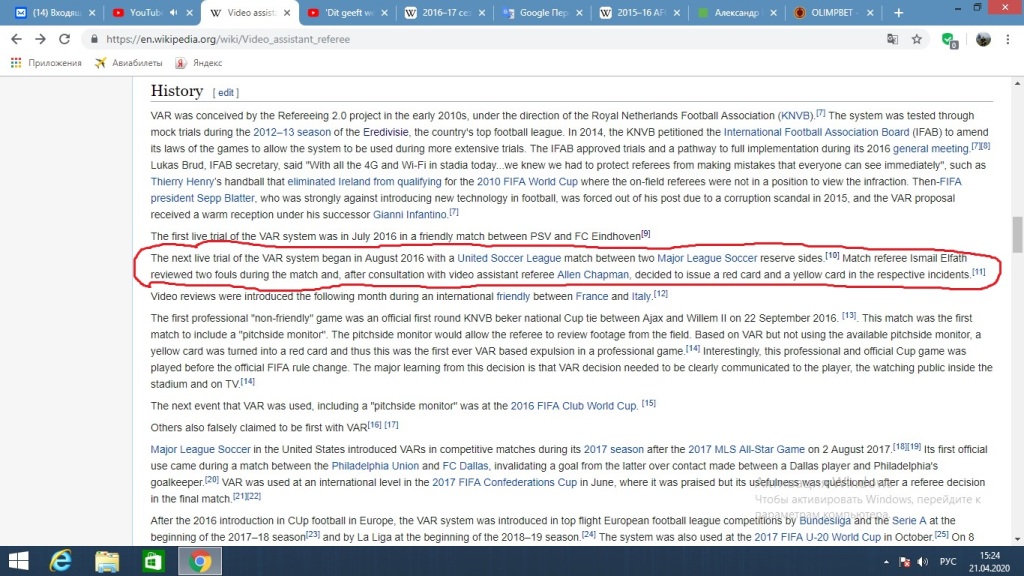Screen dimensions: 1024x576
Task: Open Major League Soccer reserve sides link
Action: pos(707,258)
